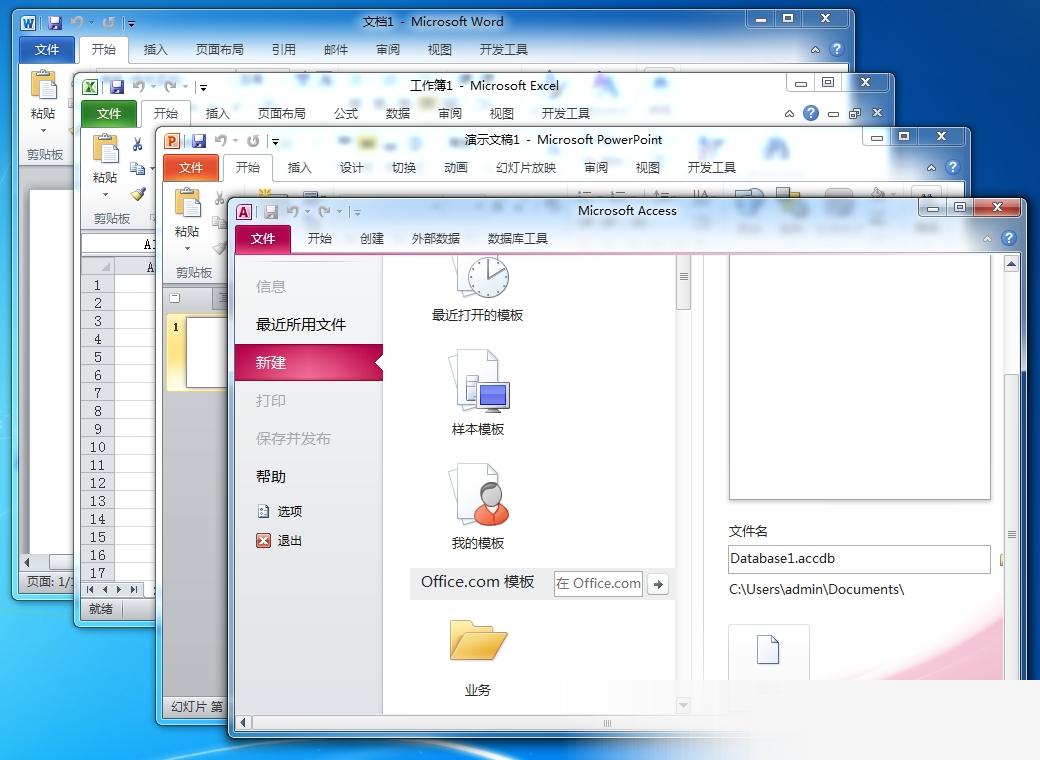Click the Office.com search go arrow button

[x=658, y=584]
